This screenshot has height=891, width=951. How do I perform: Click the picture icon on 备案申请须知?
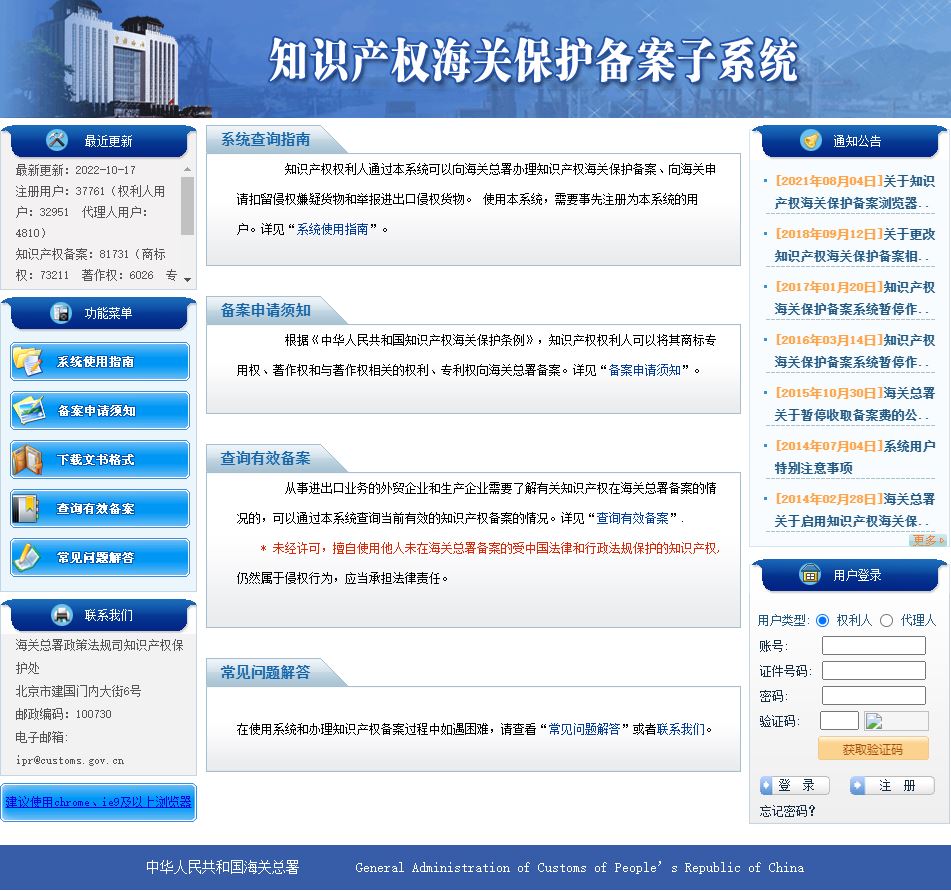tap(29, 411)
